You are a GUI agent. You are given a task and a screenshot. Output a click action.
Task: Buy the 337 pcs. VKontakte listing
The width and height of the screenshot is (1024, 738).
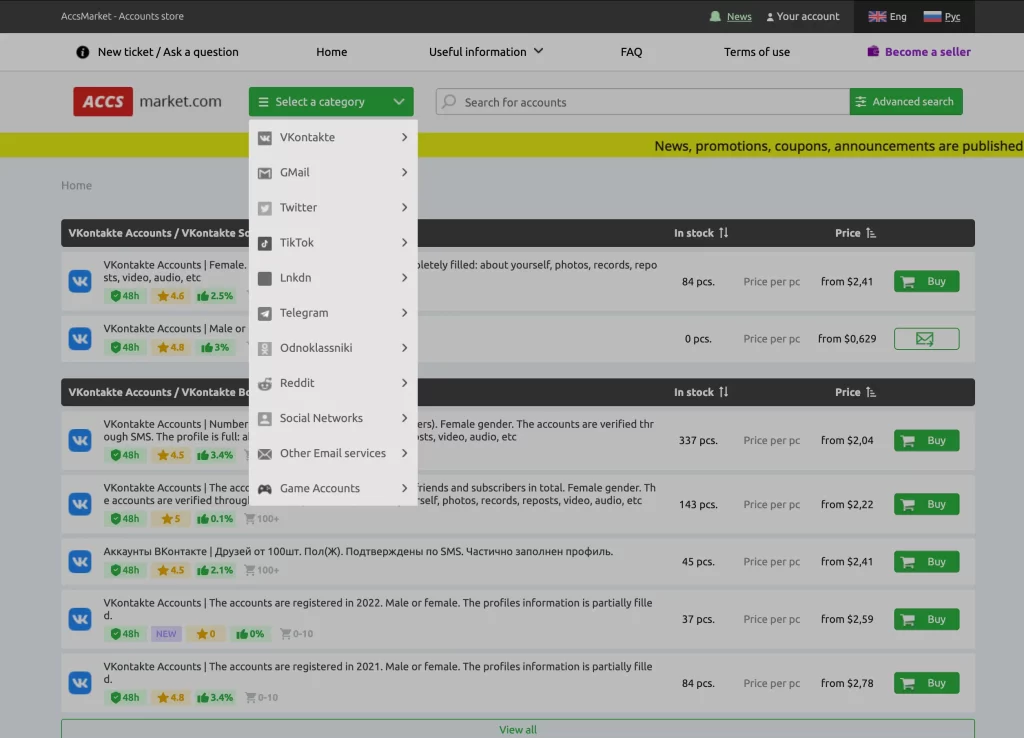[x=926, y=441]
